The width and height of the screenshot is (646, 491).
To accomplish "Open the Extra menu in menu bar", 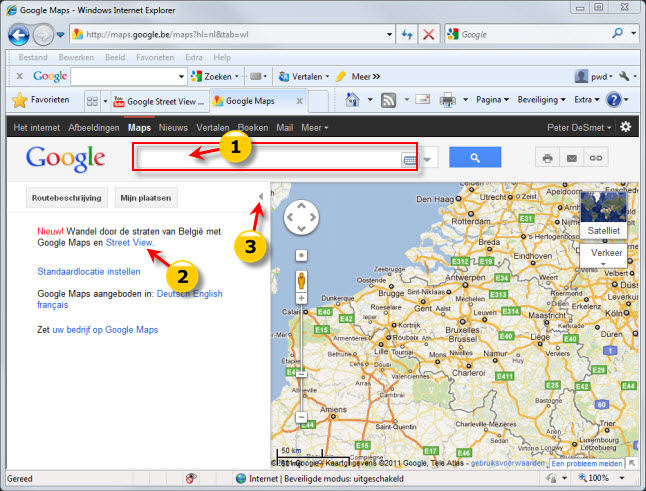I will [194, 57].
